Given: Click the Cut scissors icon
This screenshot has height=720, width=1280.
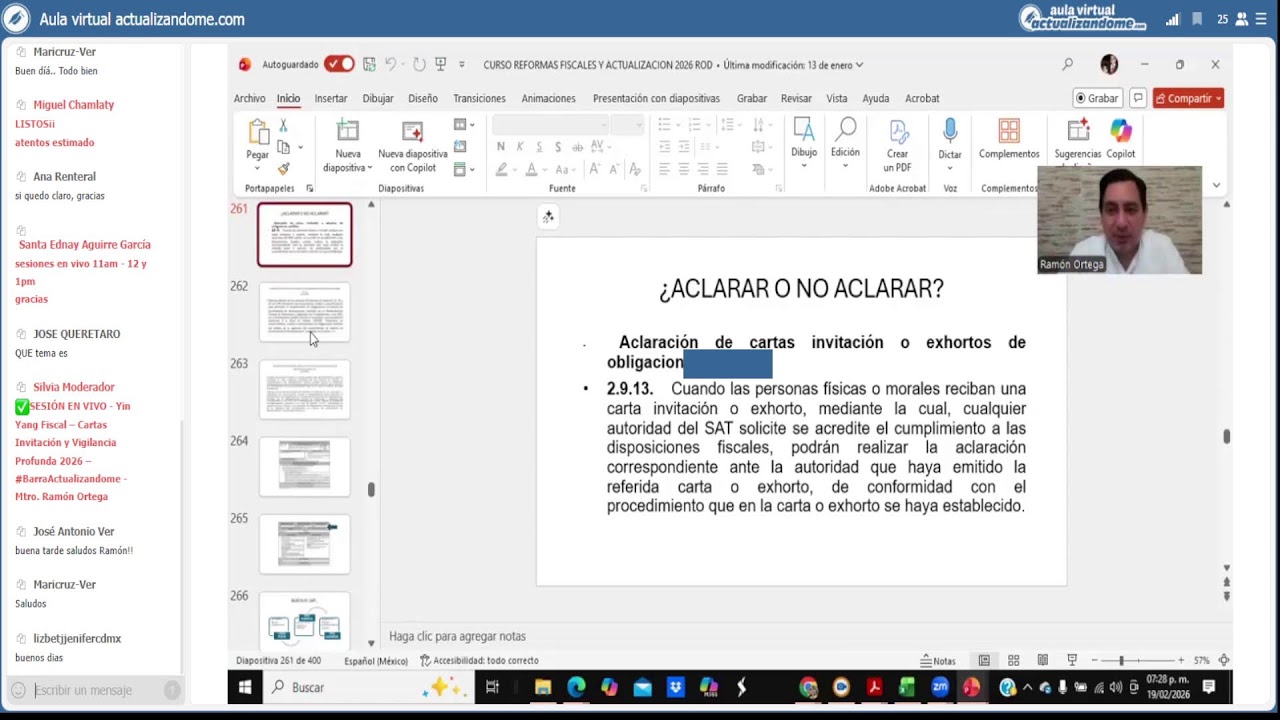Looking at the screenshot, I should tap(283, 125).
